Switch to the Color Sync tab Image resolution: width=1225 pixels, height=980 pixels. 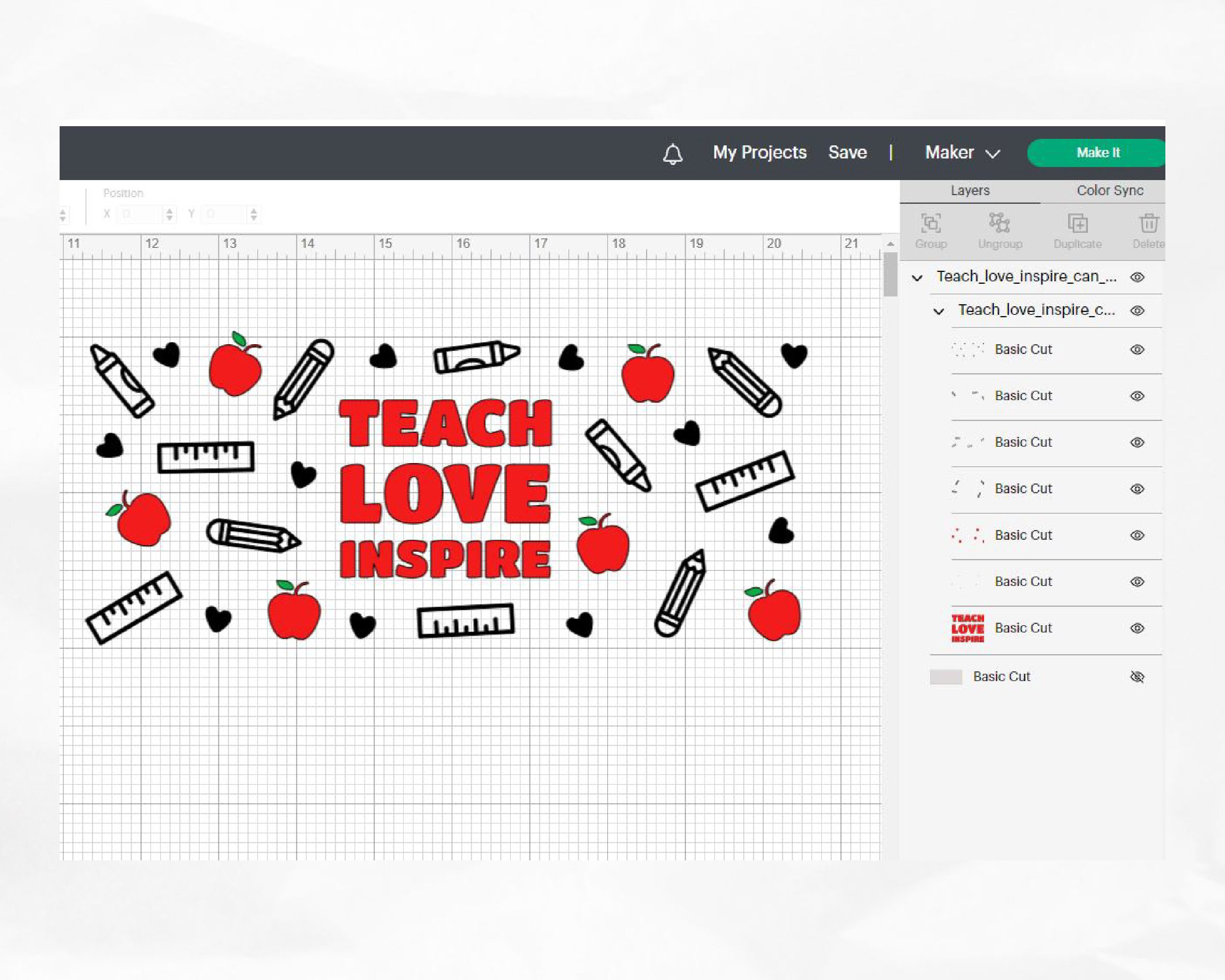click(x=1110, y=190)
